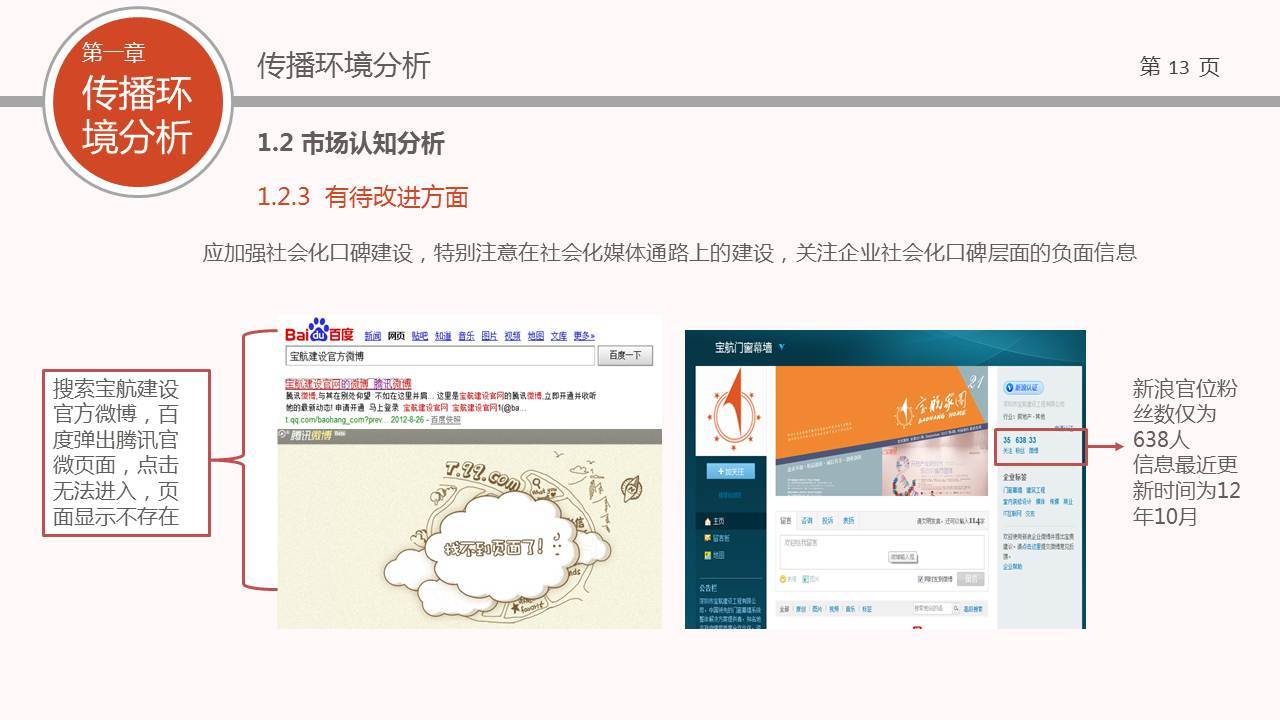The width and height of the screenshot is (1280, 720).
Task: Open the 知道 link in Baidu navigation
Action: 442,336
